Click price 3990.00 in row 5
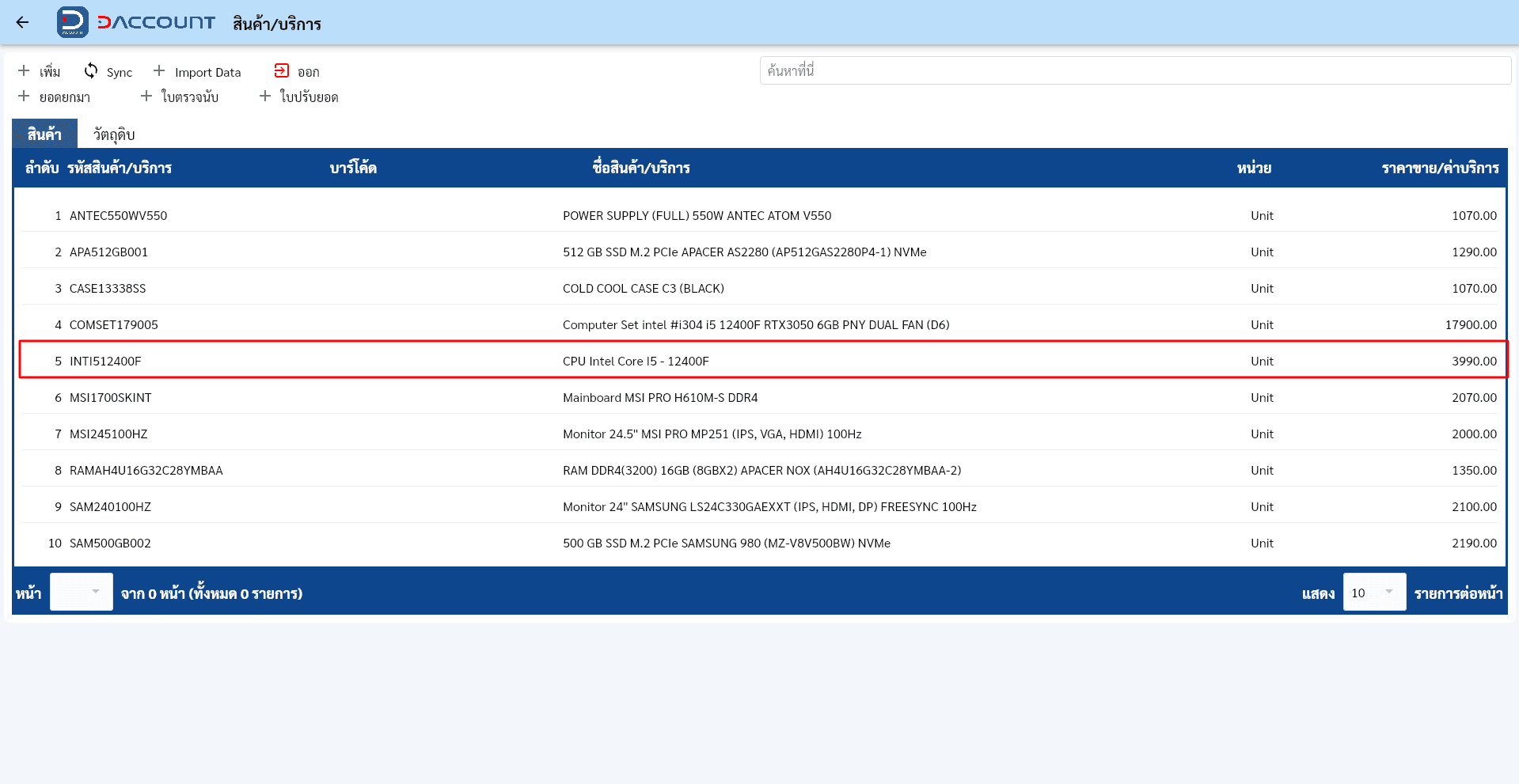Image resolution: width=1519 pixels, height=784 pixels. (1474, 361)
